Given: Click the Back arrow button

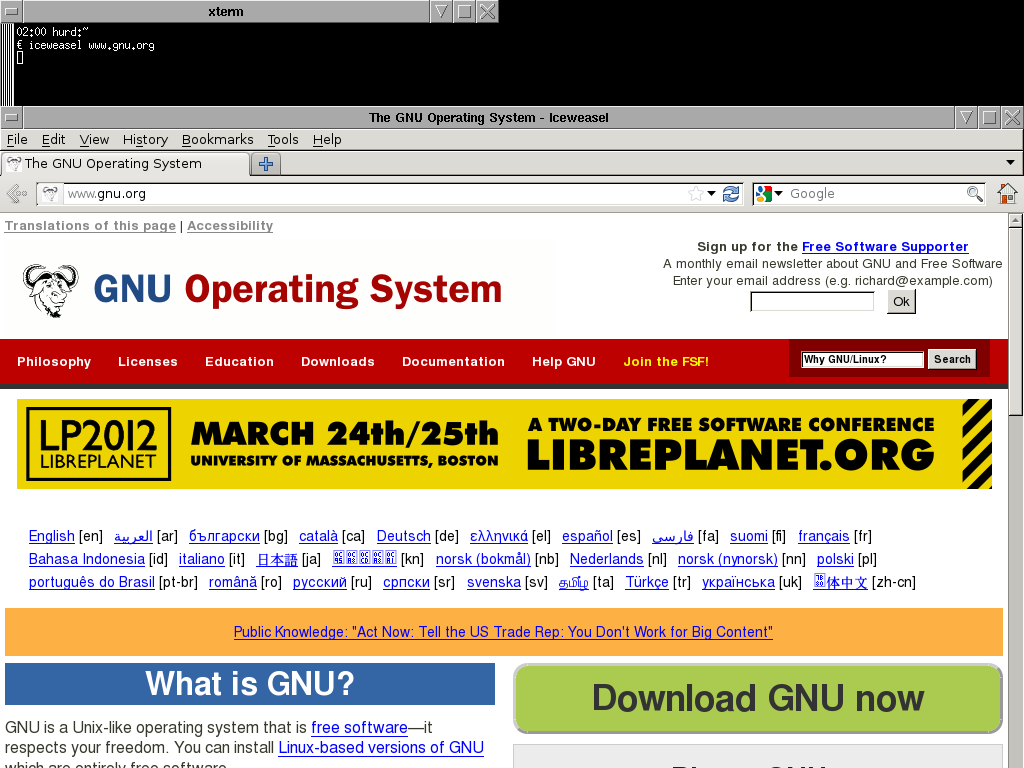Looking at the screenshot, I should (x=16, y=194).
